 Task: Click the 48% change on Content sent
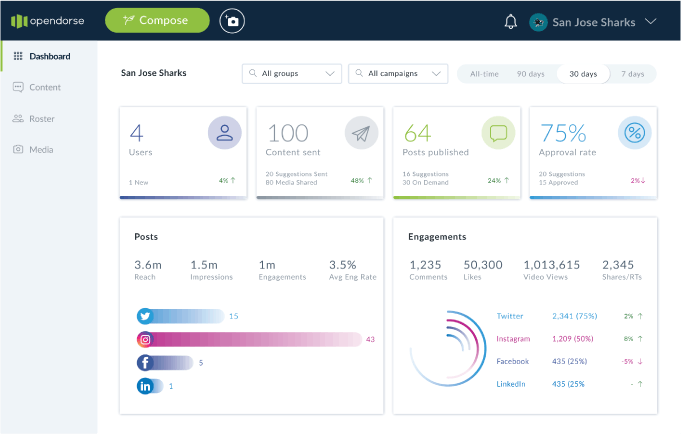(x=361, y=180)
